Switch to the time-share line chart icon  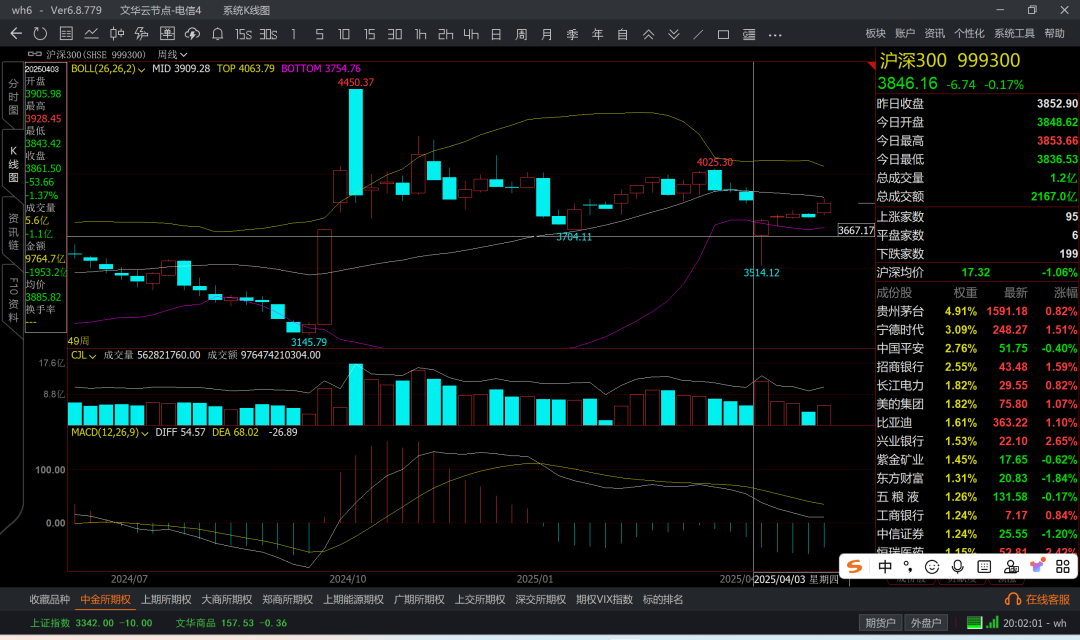[x=91, y=34]
